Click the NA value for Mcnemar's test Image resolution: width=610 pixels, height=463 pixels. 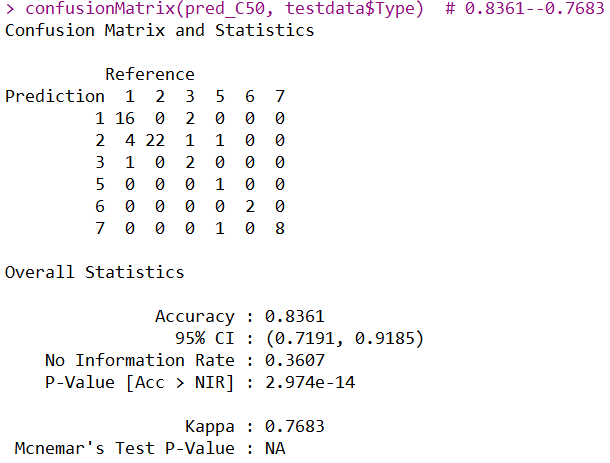(x=274, y=448)
